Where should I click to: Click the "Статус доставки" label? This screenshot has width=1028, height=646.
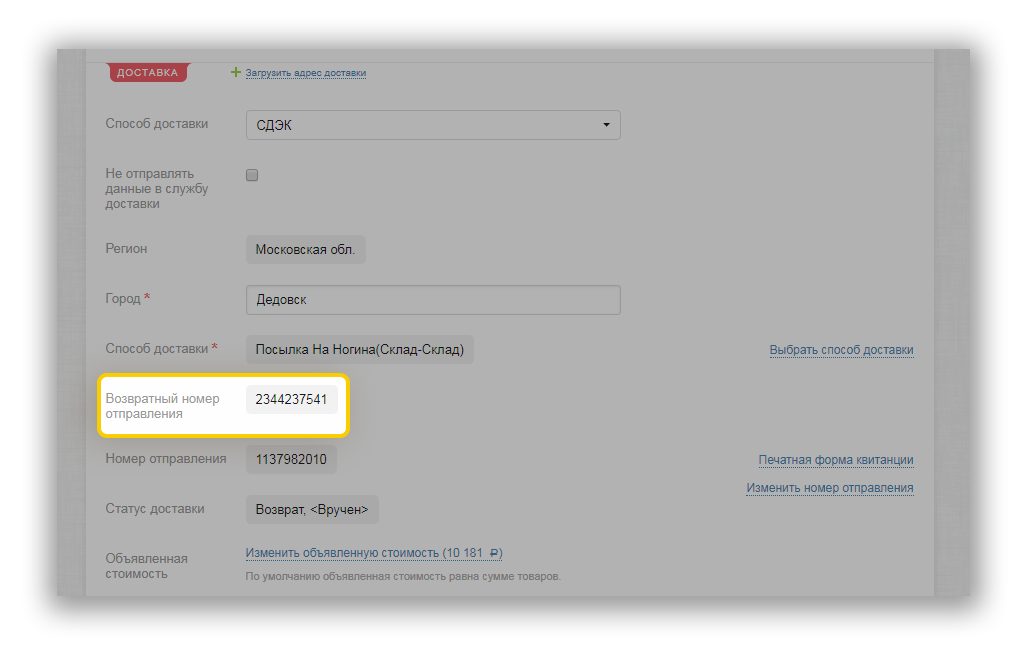(x=155, y=509)
